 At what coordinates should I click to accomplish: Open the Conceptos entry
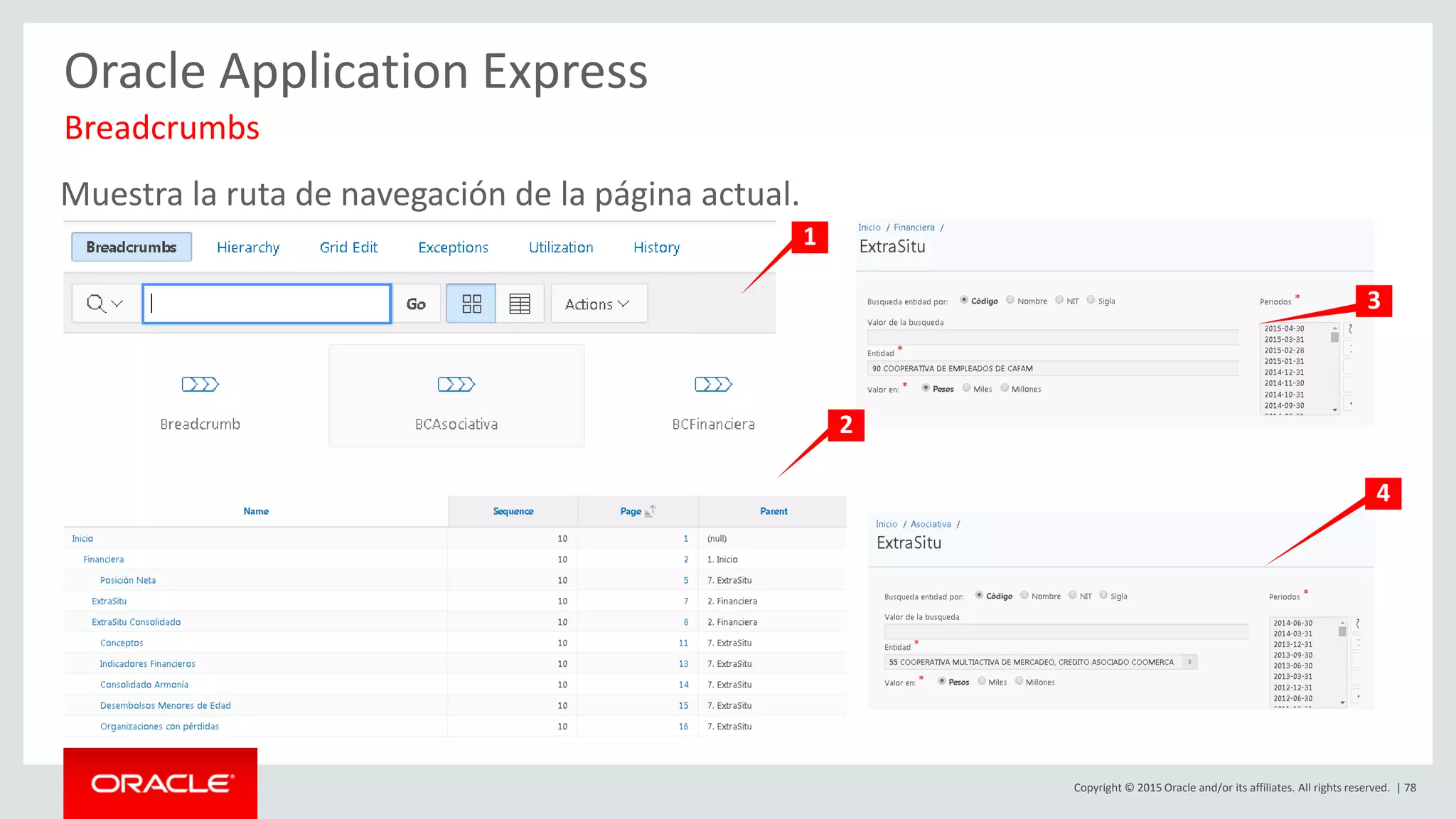click(x=122, y=643)
